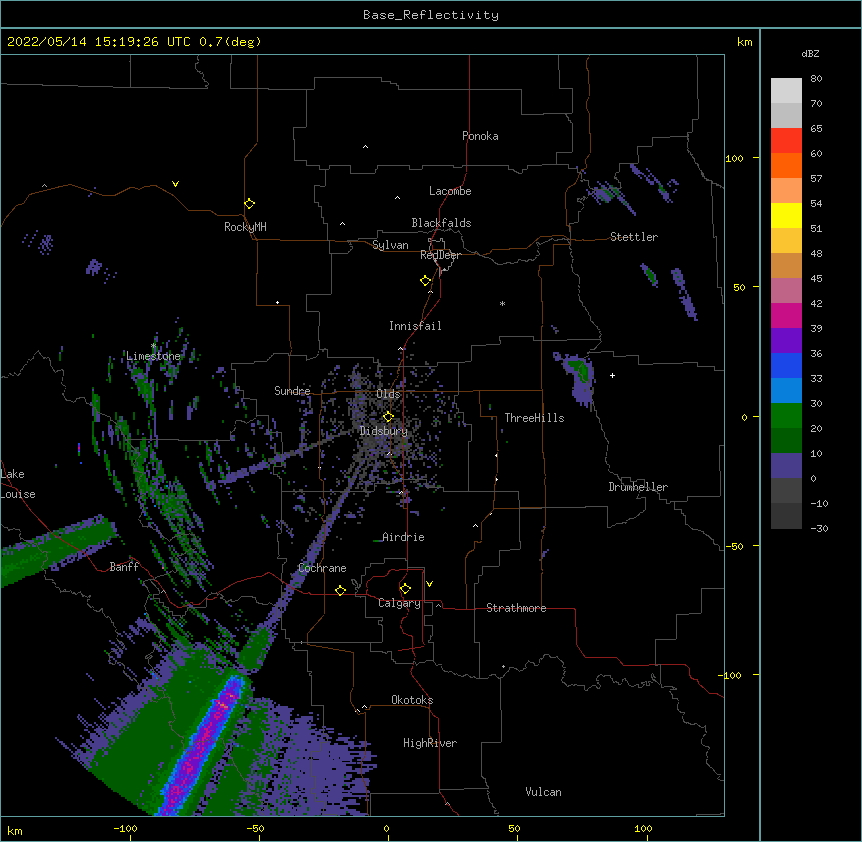Click the asterisk marker east of Innisfail
Image resolution: width=862 pixels, height=842 pixels.
(502, 303)
